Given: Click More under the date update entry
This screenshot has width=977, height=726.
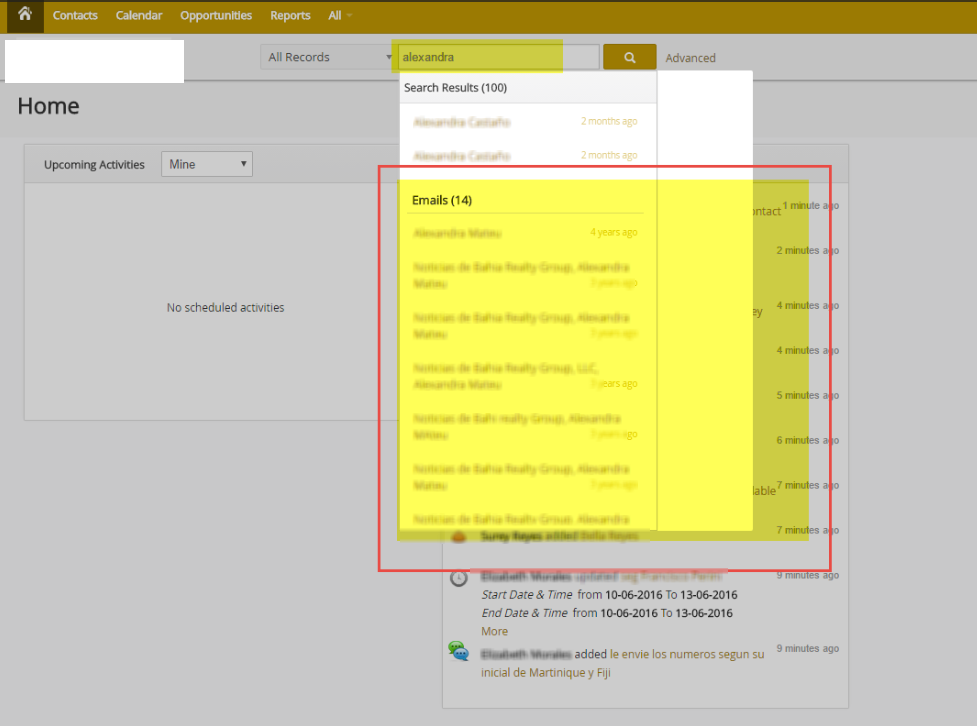Looking at the screenshot, I should point(494,631).
